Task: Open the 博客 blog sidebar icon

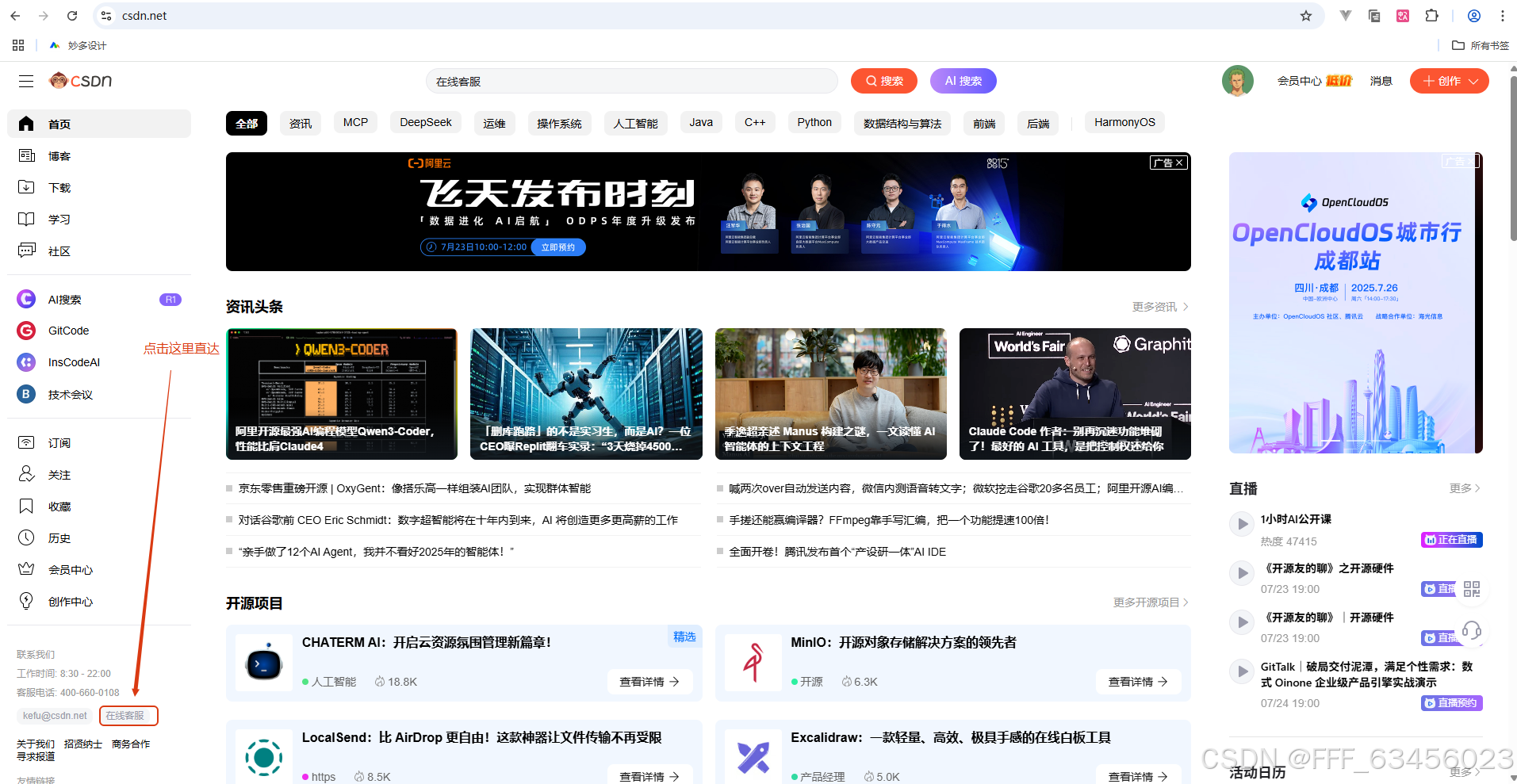Action: point(26,155)
